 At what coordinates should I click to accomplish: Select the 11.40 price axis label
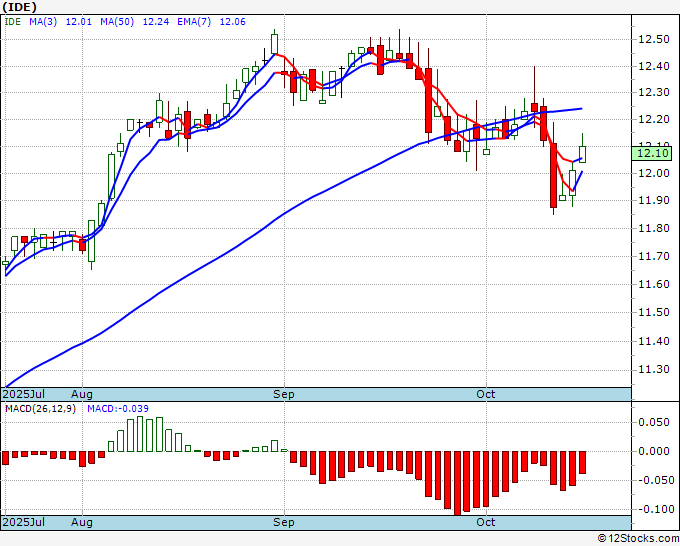pos(654,341)
